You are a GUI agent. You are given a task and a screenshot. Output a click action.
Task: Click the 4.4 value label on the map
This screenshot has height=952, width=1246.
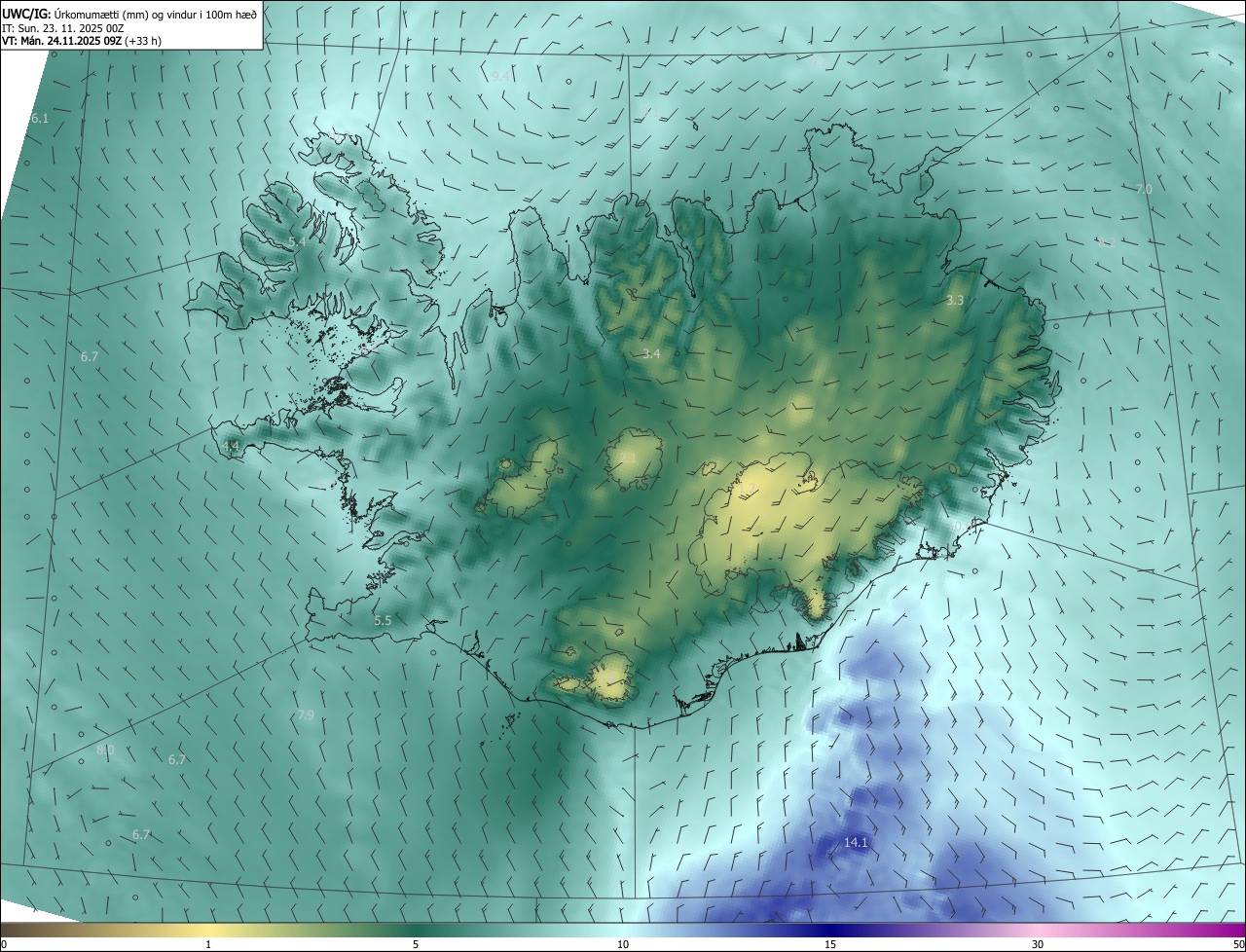[x=231, y=446]
